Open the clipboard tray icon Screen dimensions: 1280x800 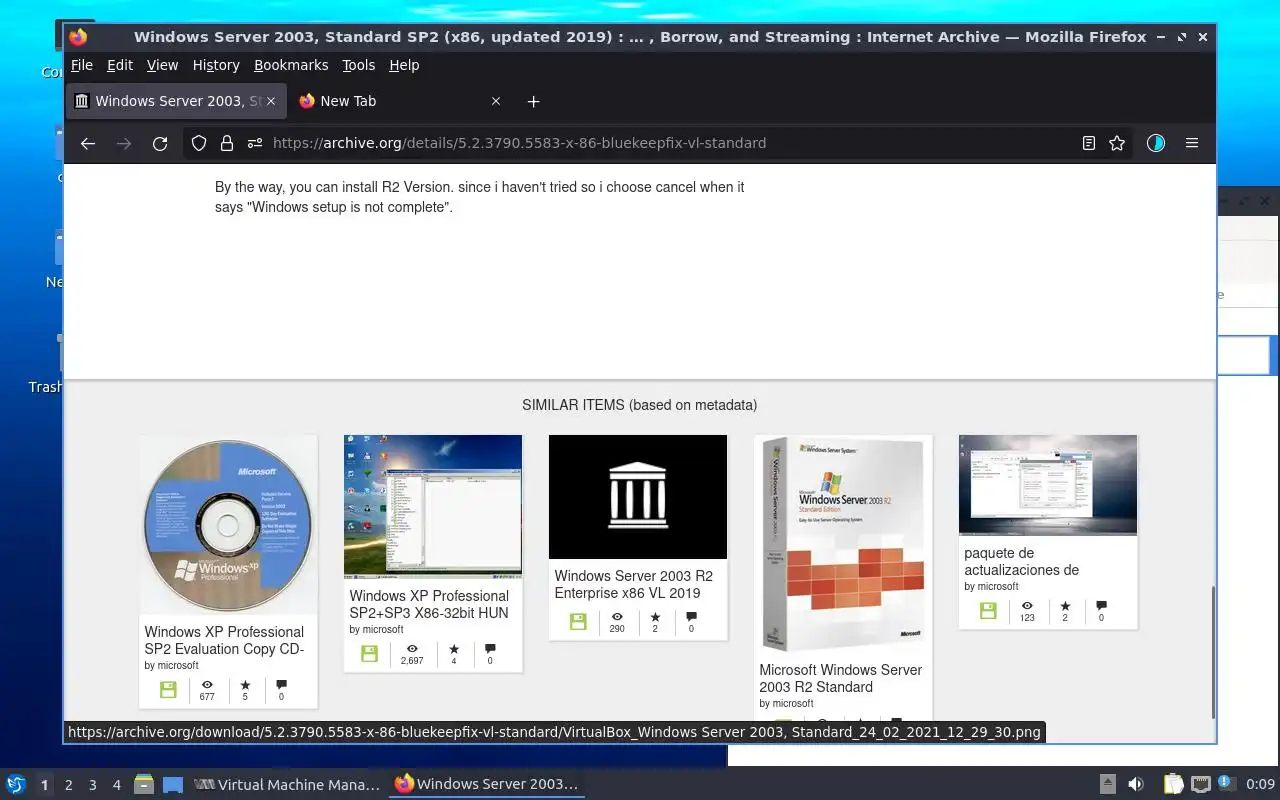tap(1173, 784)
